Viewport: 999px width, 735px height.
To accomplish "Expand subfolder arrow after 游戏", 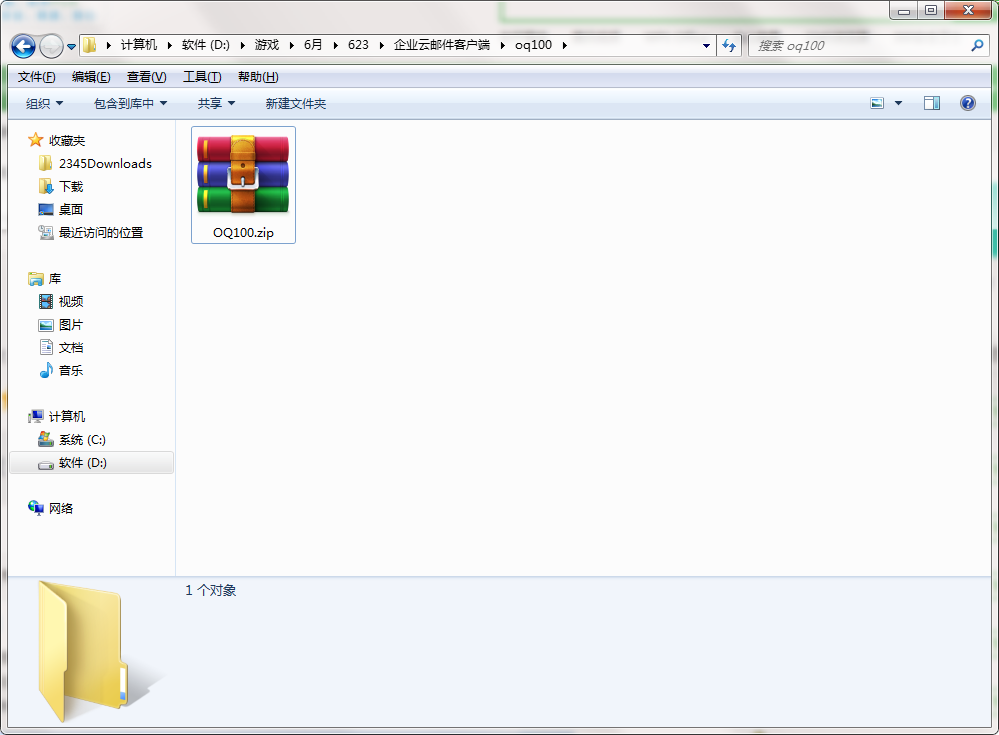I will point(292,45).
